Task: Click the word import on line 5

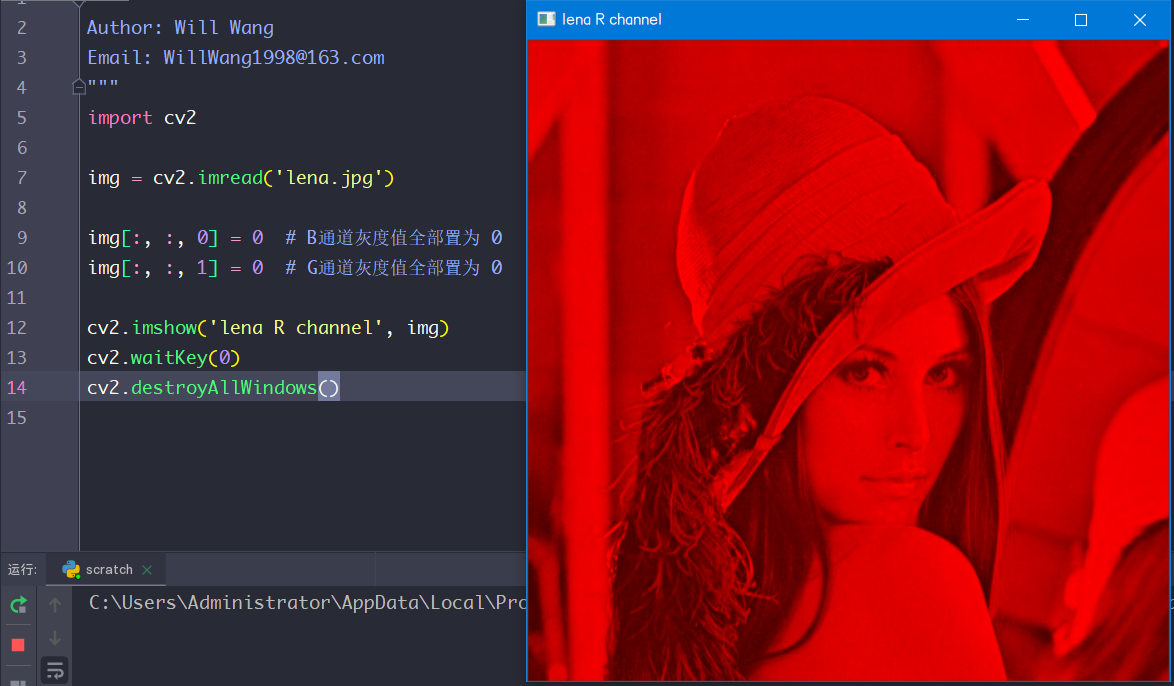Action: 120,118
